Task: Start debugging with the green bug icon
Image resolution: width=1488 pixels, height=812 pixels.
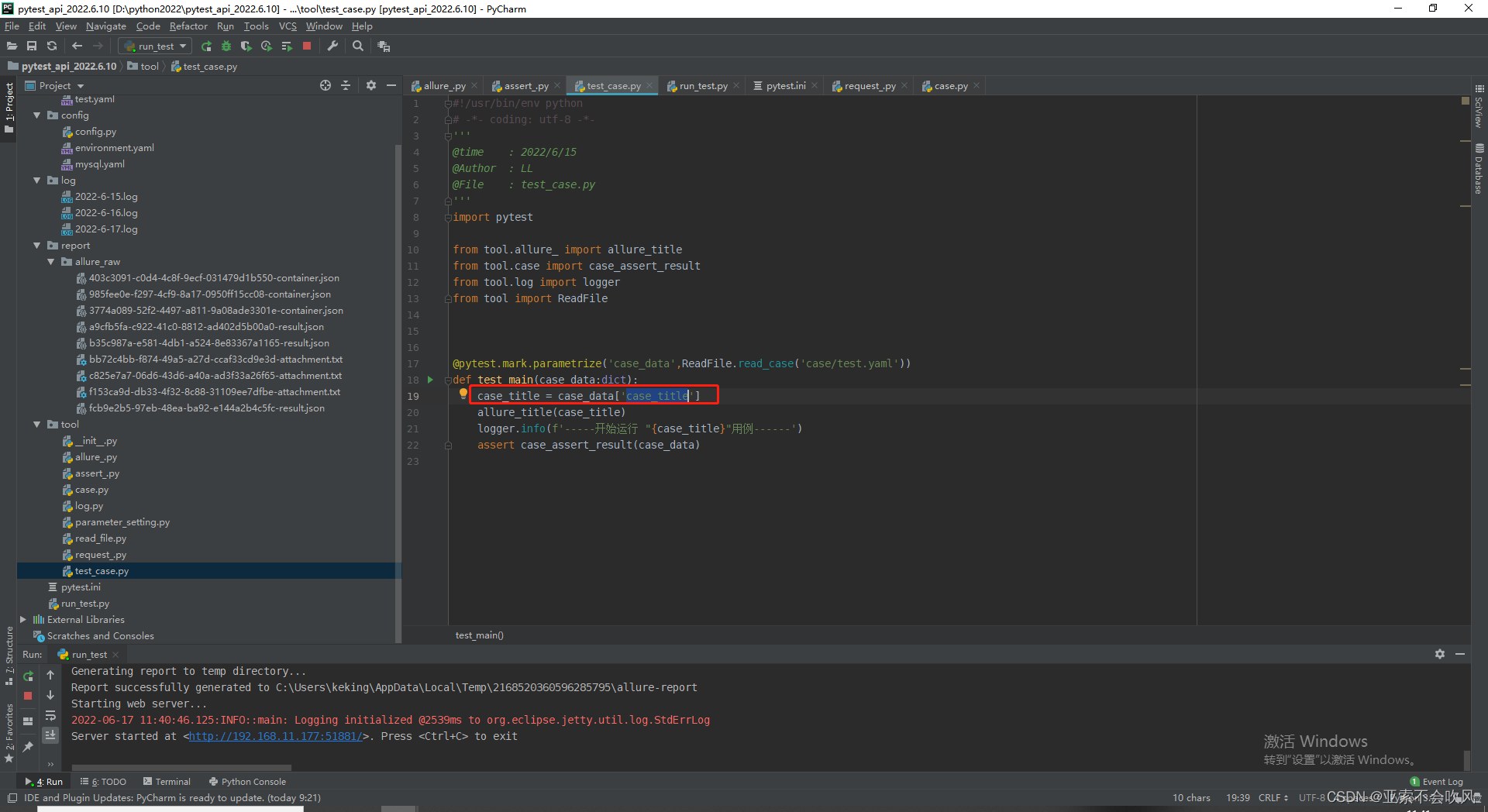Action: [226, 46]
